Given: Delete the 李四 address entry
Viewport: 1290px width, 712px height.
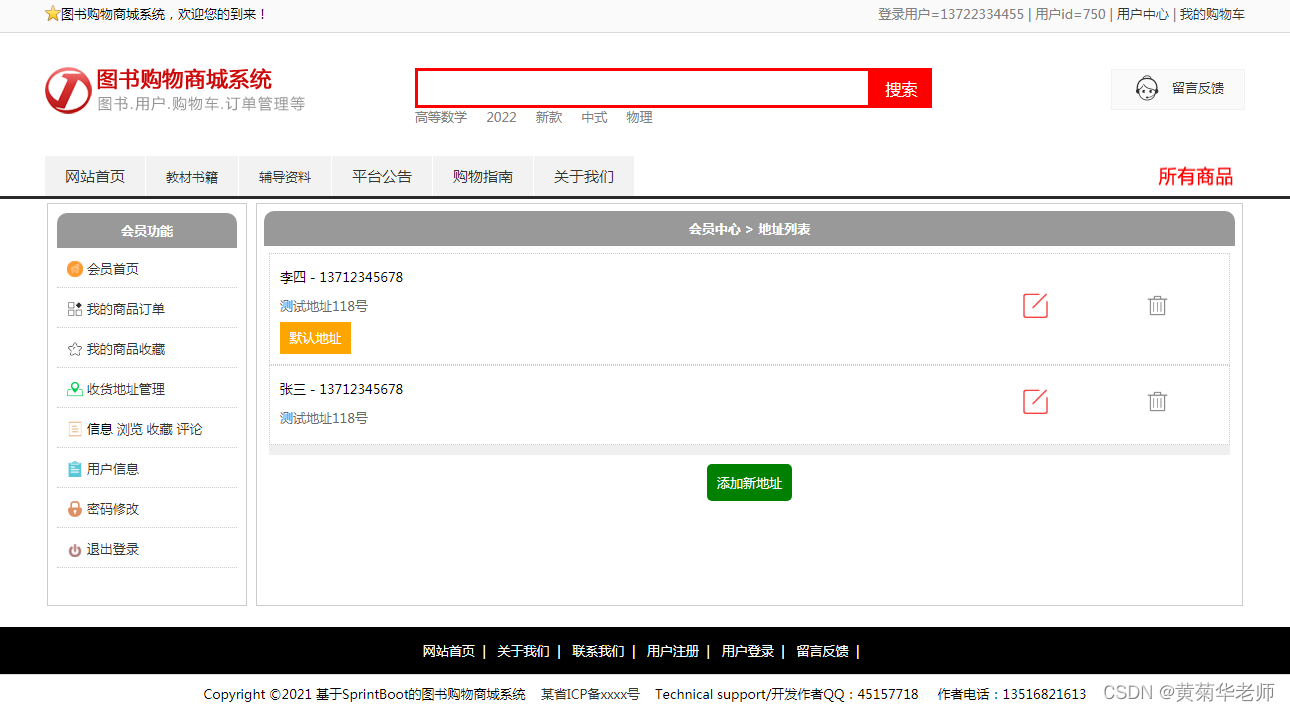Looking at the screenshot, I should tap(1157, 305).
